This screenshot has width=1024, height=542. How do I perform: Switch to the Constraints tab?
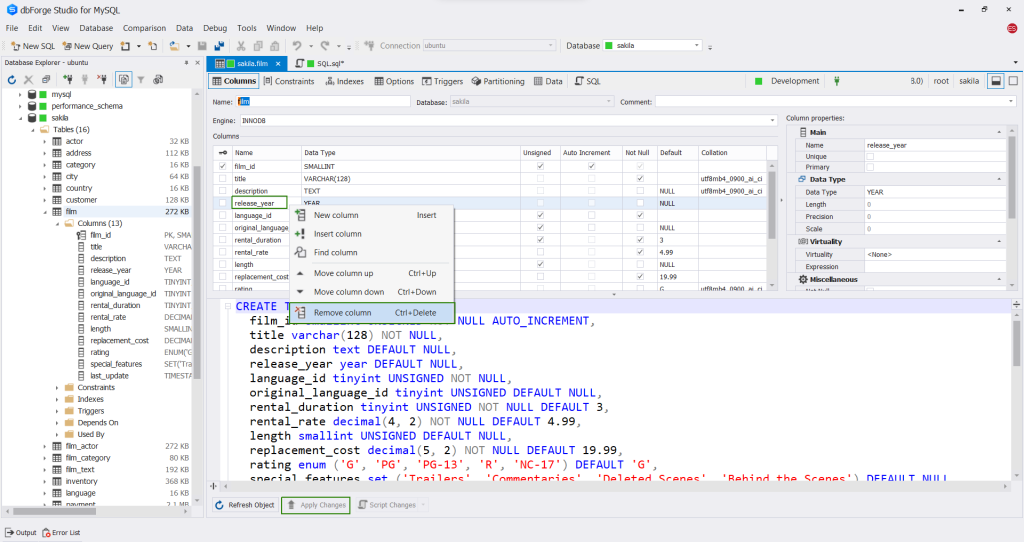(289, 81)
